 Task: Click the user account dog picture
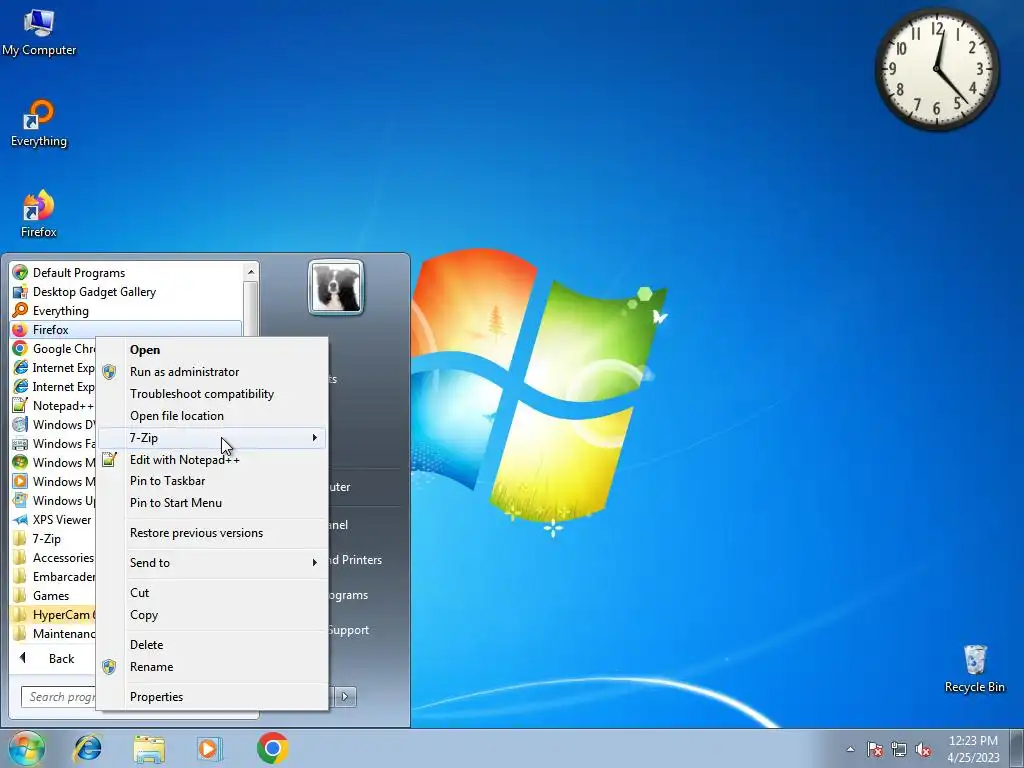point(336,287)
